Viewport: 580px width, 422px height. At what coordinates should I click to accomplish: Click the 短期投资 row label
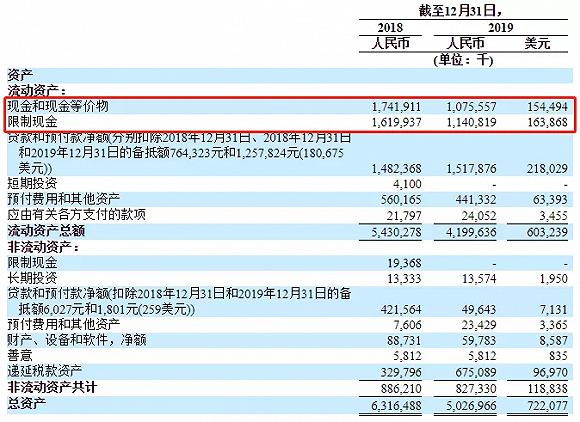coord(33,183)
